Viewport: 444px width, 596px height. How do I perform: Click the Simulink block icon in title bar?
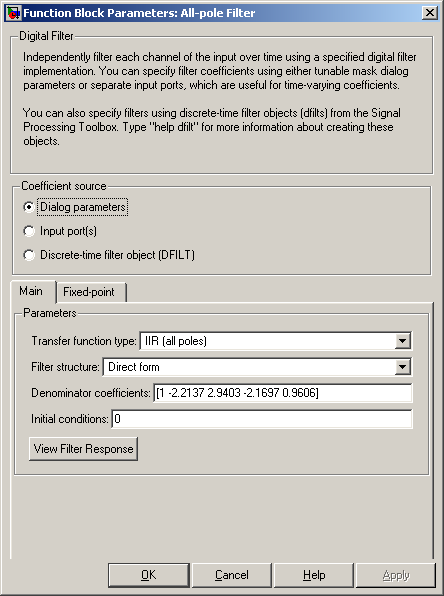point(13,13)
